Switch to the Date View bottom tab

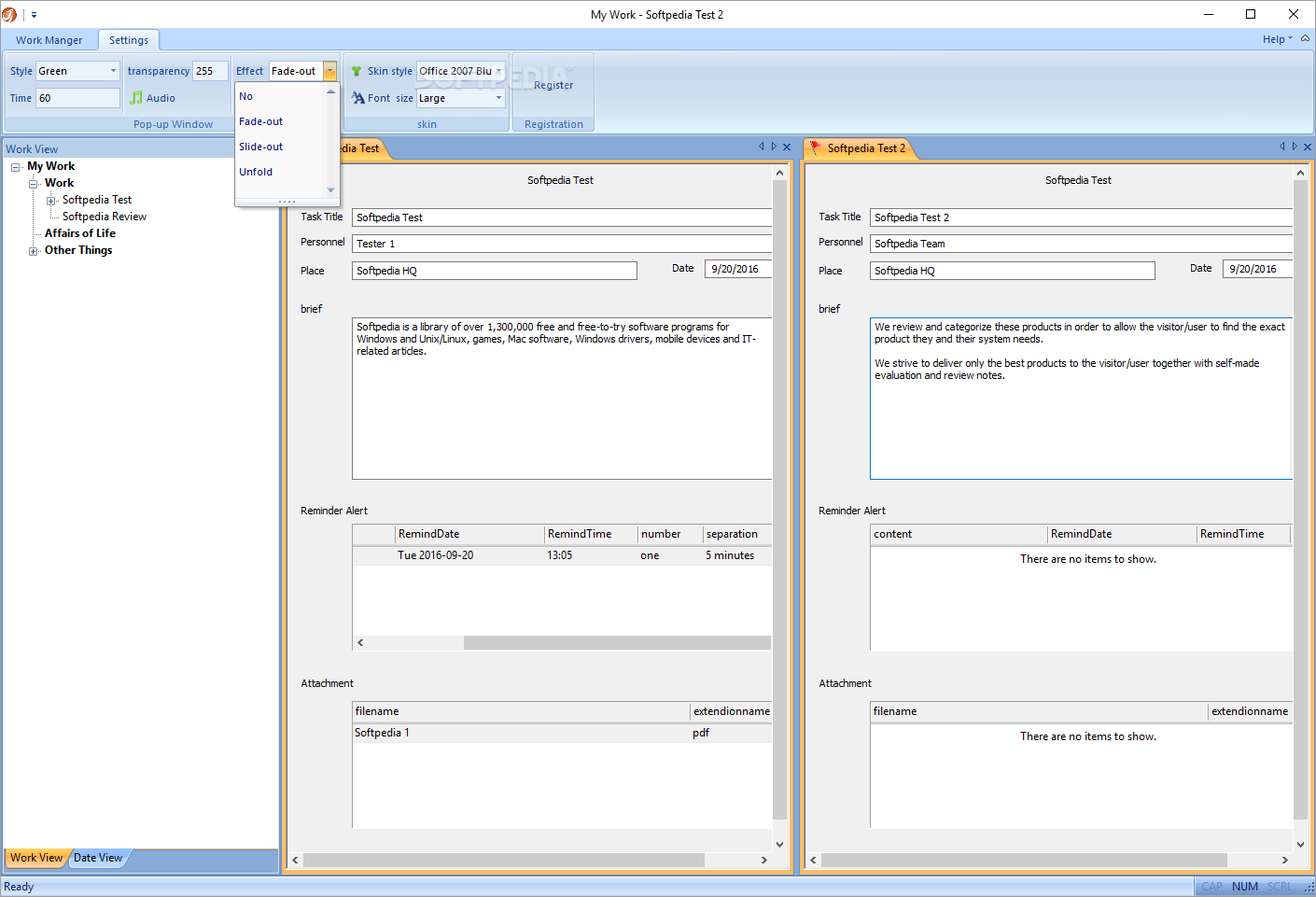click(x=98, y=858)
